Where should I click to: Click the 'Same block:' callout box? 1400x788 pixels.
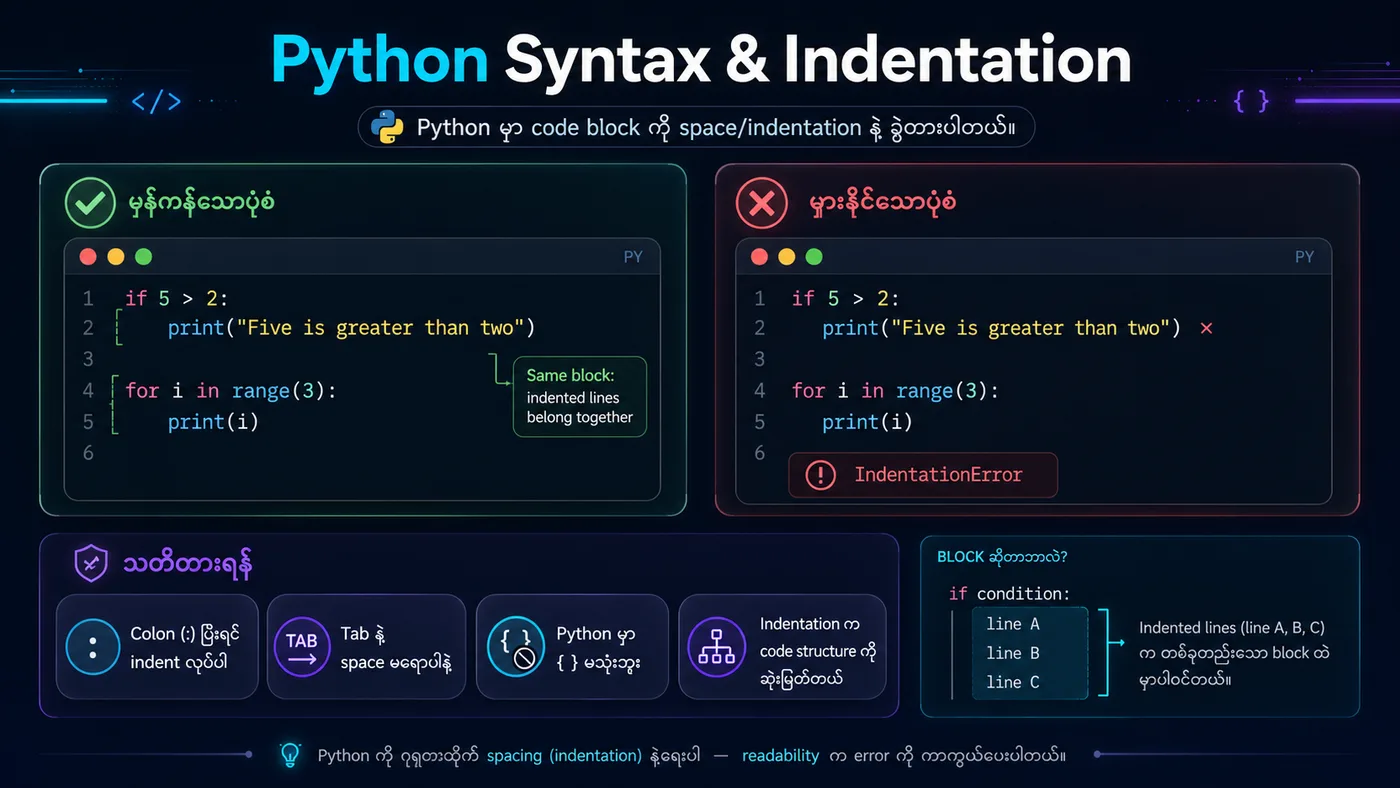(x=580, y=397)
